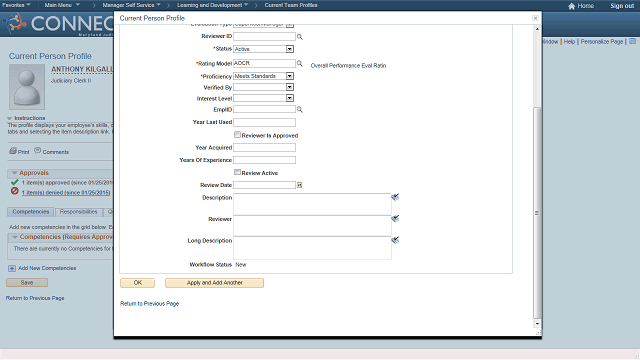Switch to the Responsibilities tab

coord(78,212)
